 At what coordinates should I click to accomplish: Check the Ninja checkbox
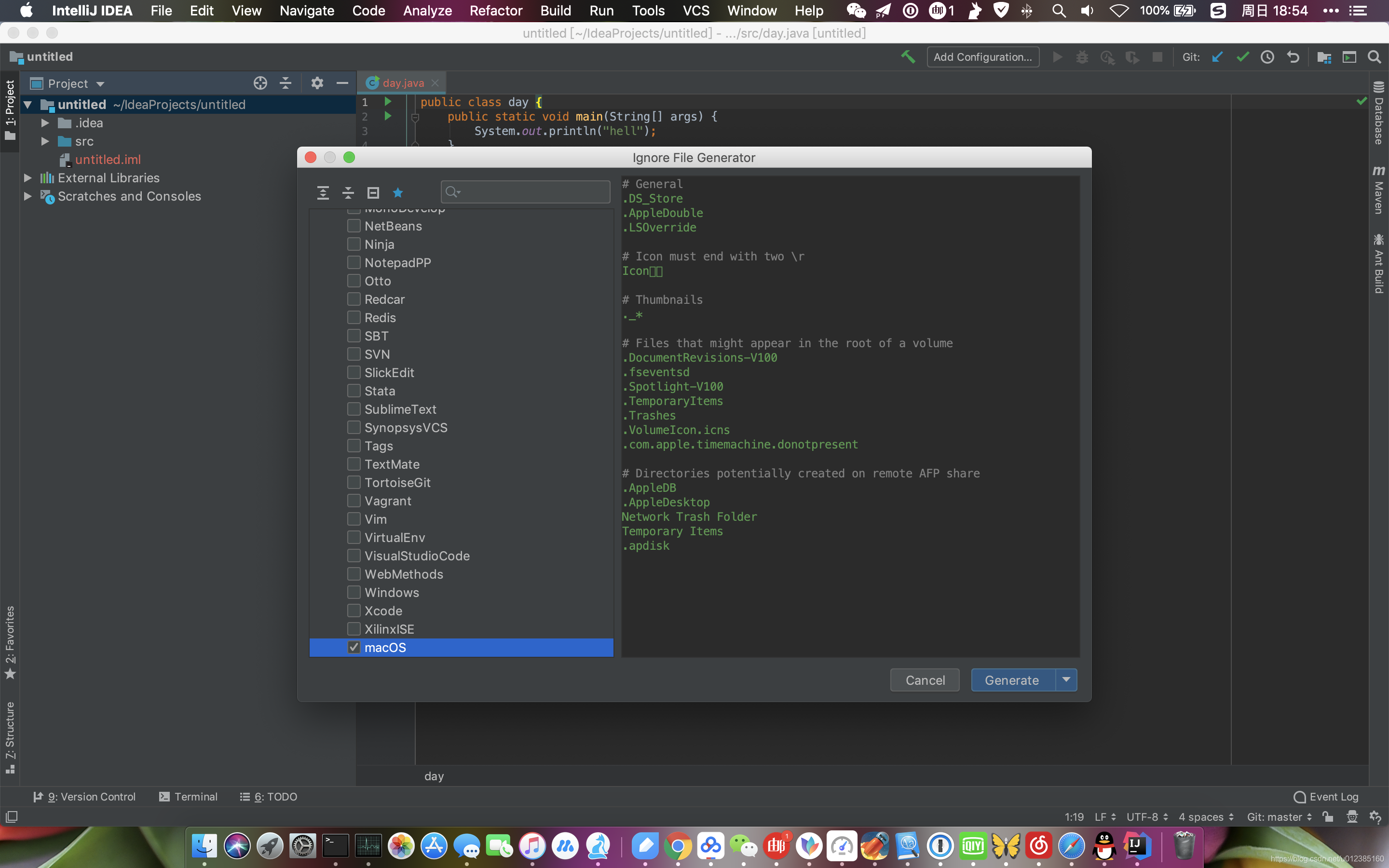(354, 244)
